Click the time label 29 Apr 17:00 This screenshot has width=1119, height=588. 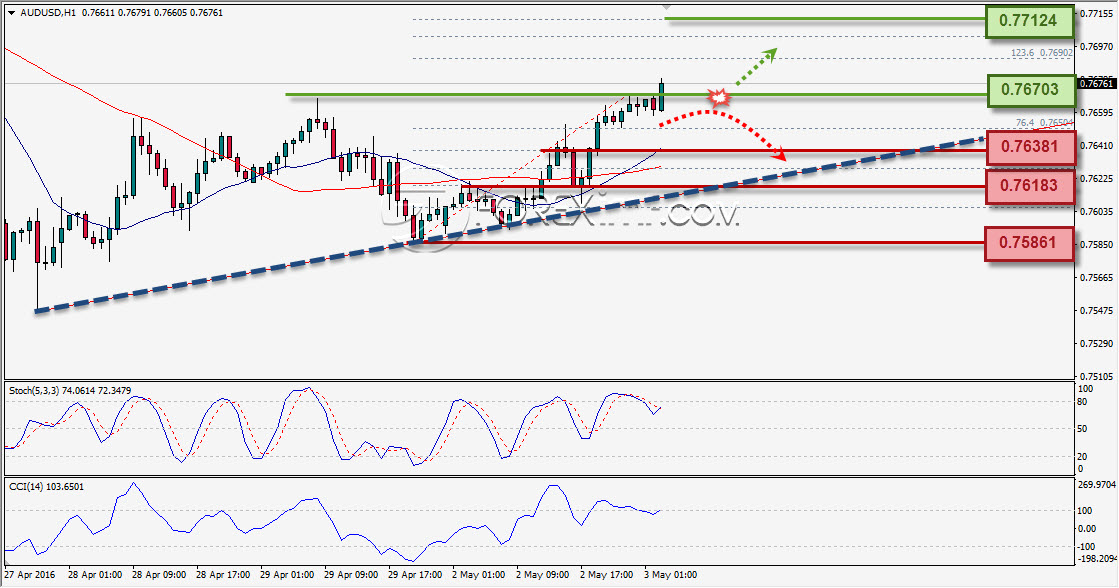click(x=415, y=574)
